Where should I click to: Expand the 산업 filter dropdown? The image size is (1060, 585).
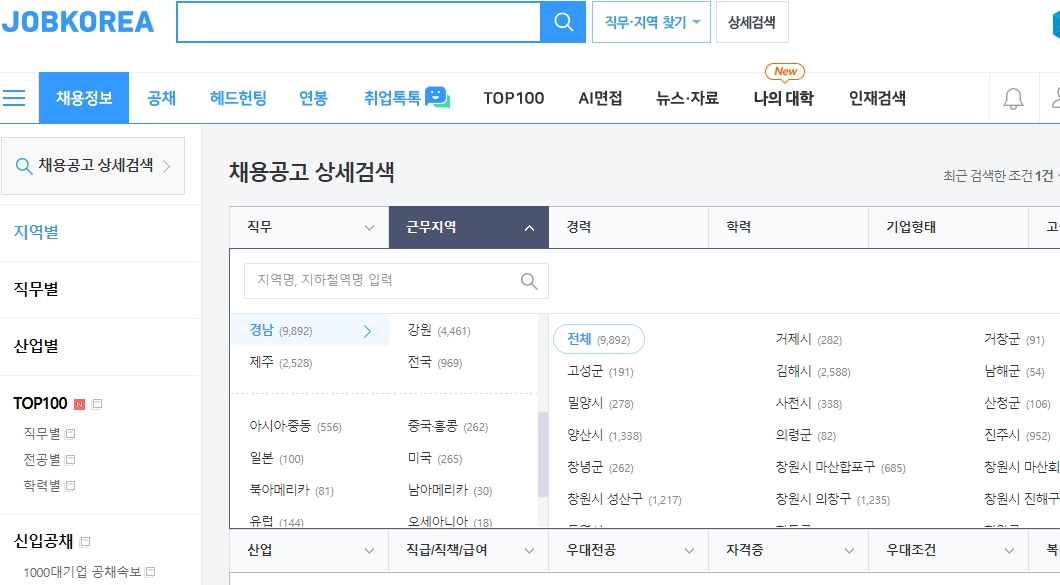(x=309, y=550)
